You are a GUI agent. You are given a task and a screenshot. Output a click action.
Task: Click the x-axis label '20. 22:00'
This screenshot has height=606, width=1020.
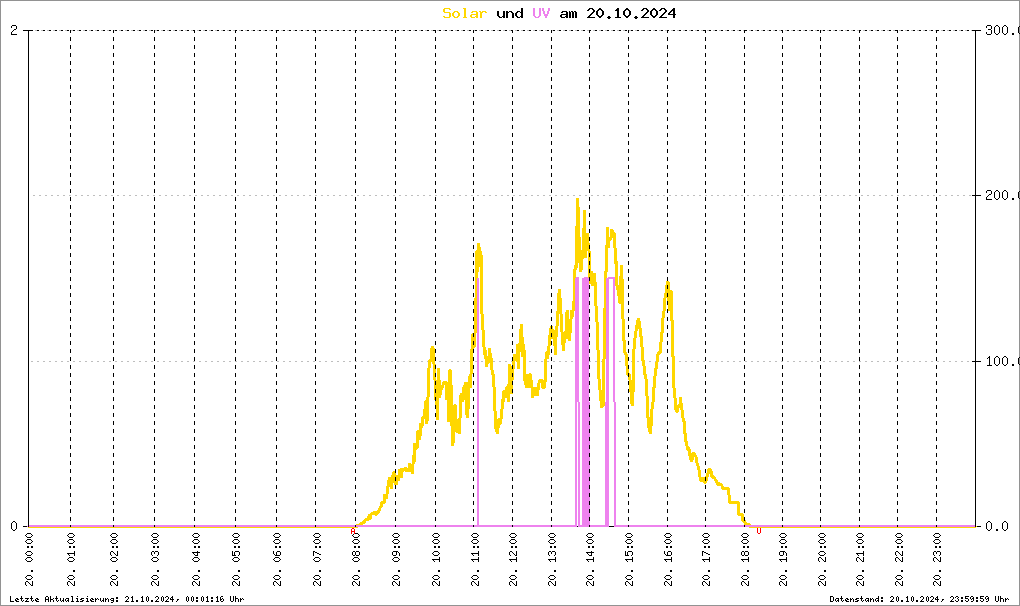[x=898, y=560]
